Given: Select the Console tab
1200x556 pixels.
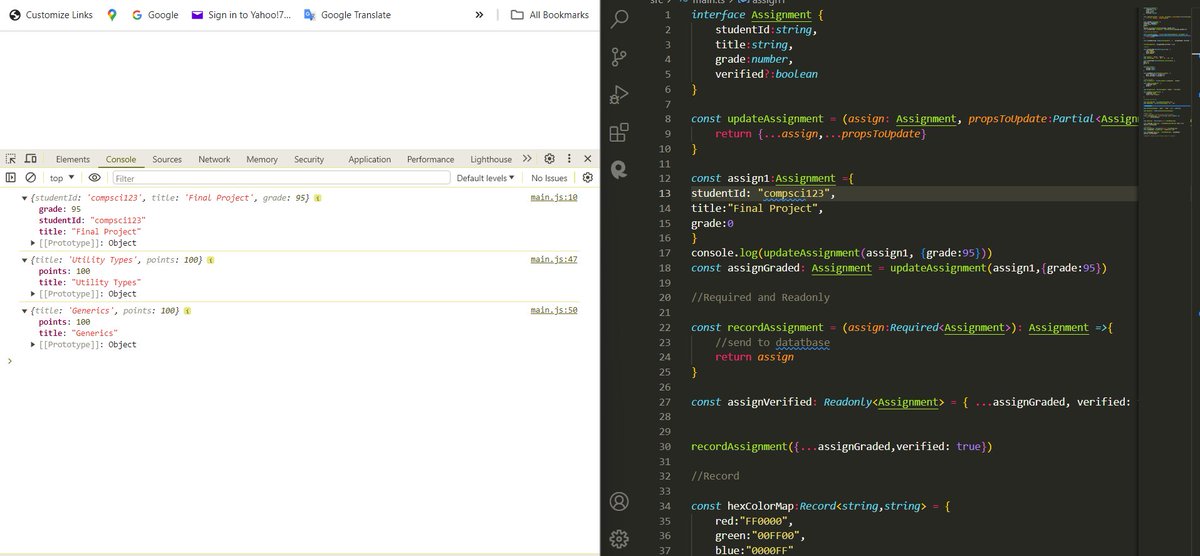Looking at the screenshot, I should tap(121, 159).
